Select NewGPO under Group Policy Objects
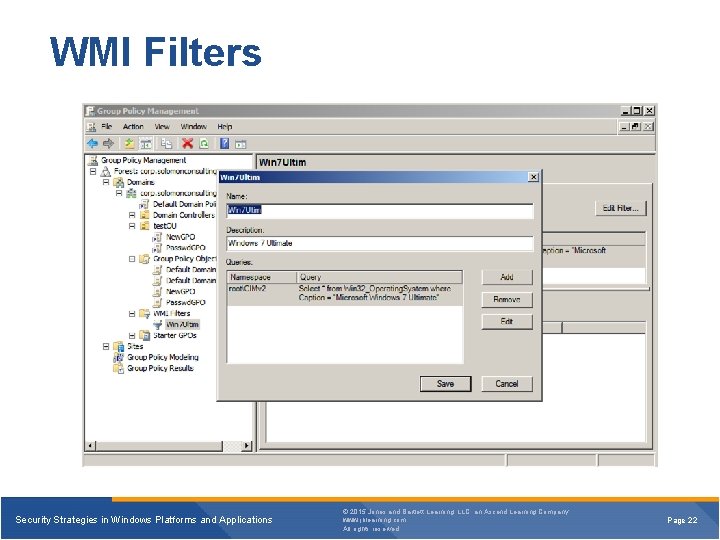This screenshot has width=720, height=540. tap(180, 292)
